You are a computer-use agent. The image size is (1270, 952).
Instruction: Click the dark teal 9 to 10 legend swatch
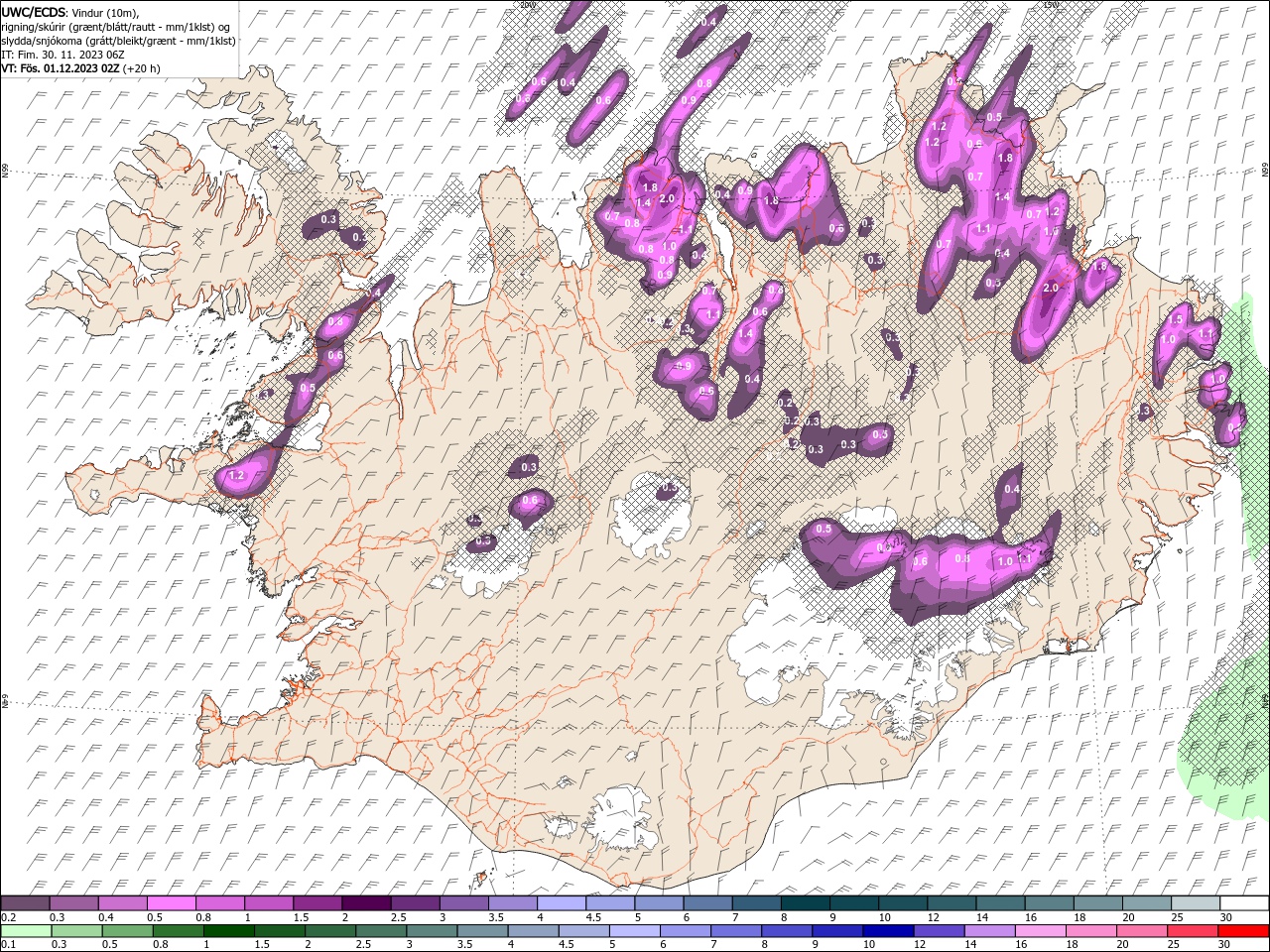[x=853, y=903]
